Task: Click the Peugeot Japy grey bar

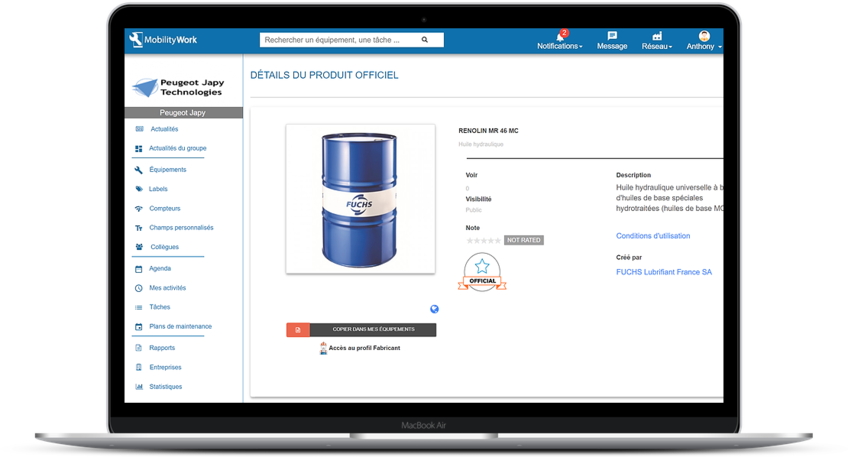Action: click(183, 112)
